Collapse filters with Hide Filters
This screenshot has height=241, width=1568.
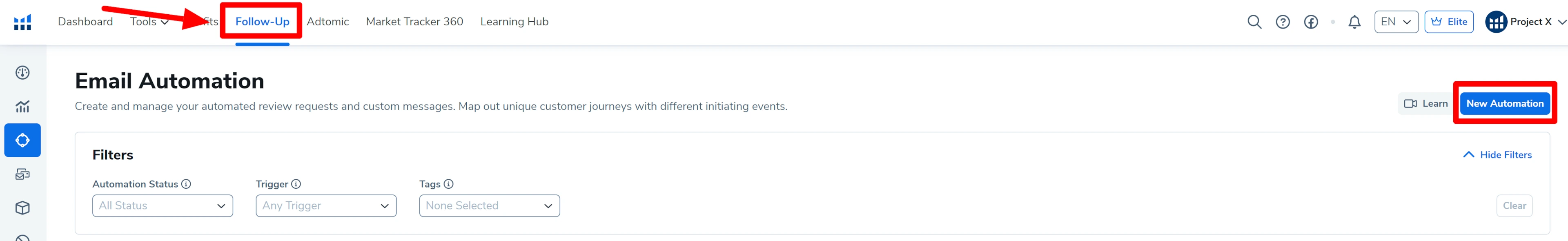(1497, 154)
